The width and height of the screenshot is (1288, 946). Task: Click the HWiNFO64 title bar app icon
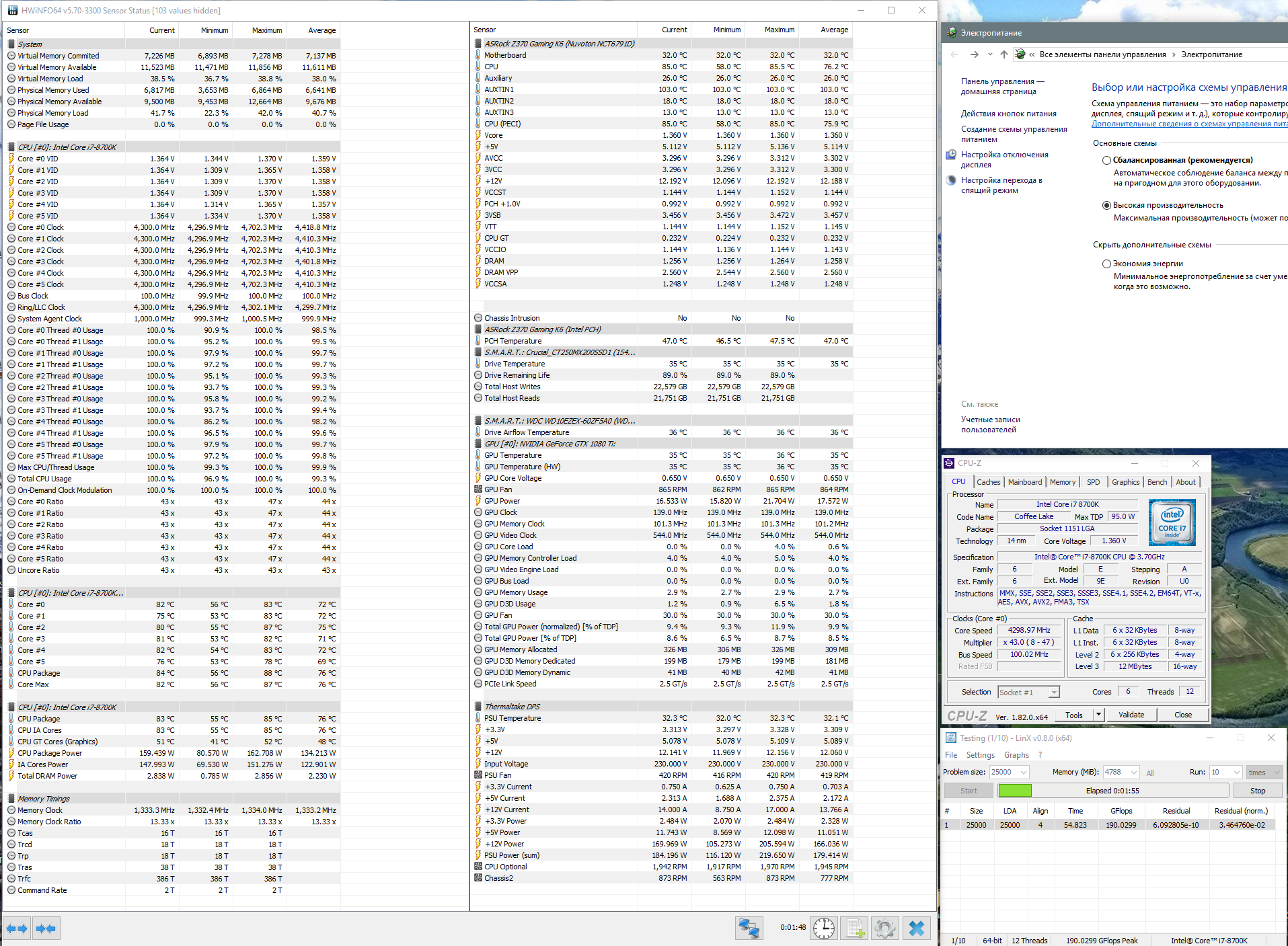(x=11, y=10)
